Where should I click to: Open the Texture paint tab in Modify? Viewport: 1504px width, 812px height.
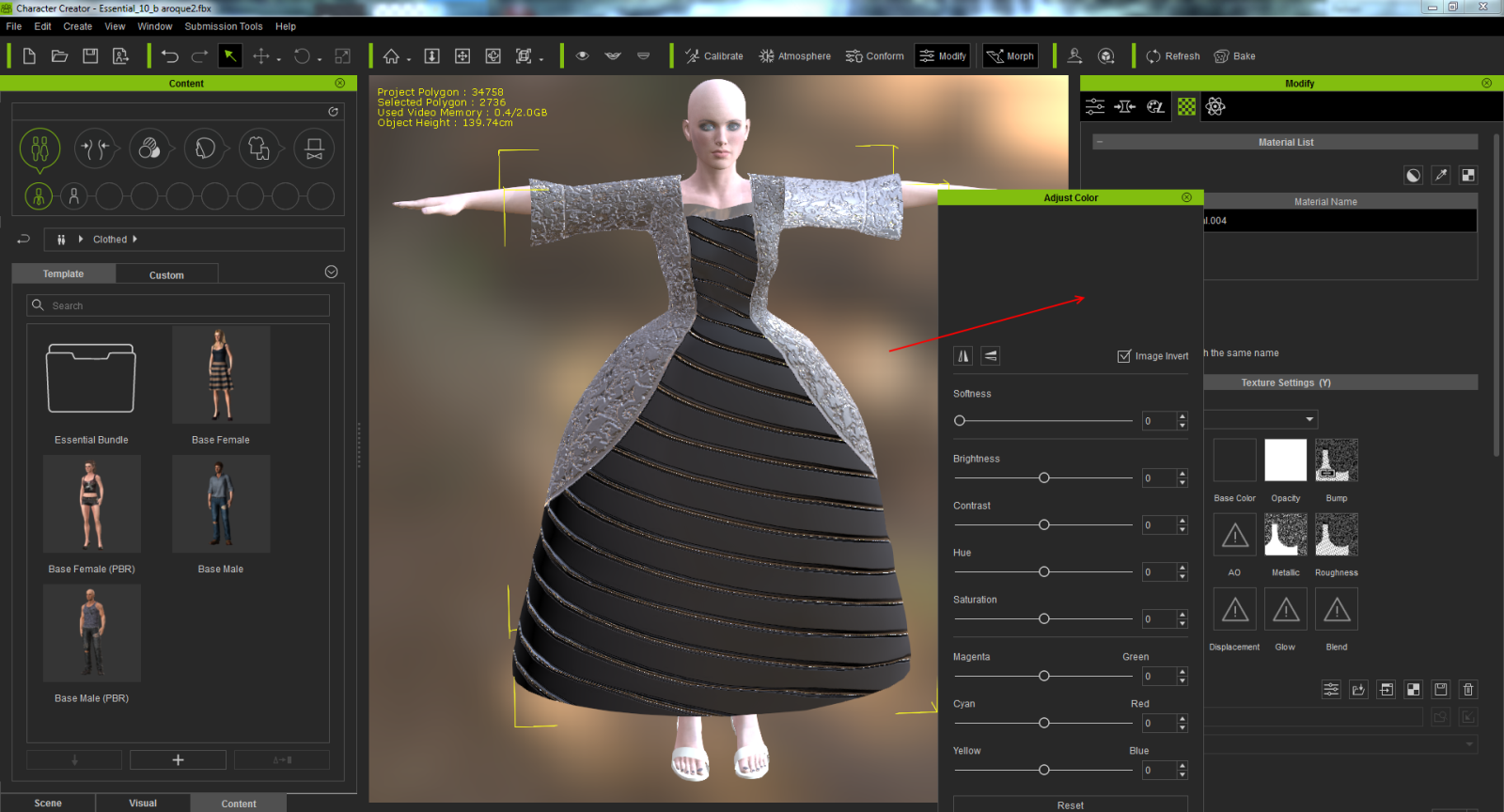coord(1155,107)
